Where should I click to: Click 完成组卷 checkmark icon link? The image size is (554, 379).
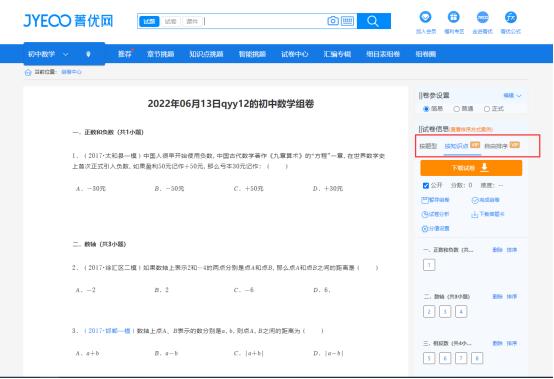click(x=485, y=200)
